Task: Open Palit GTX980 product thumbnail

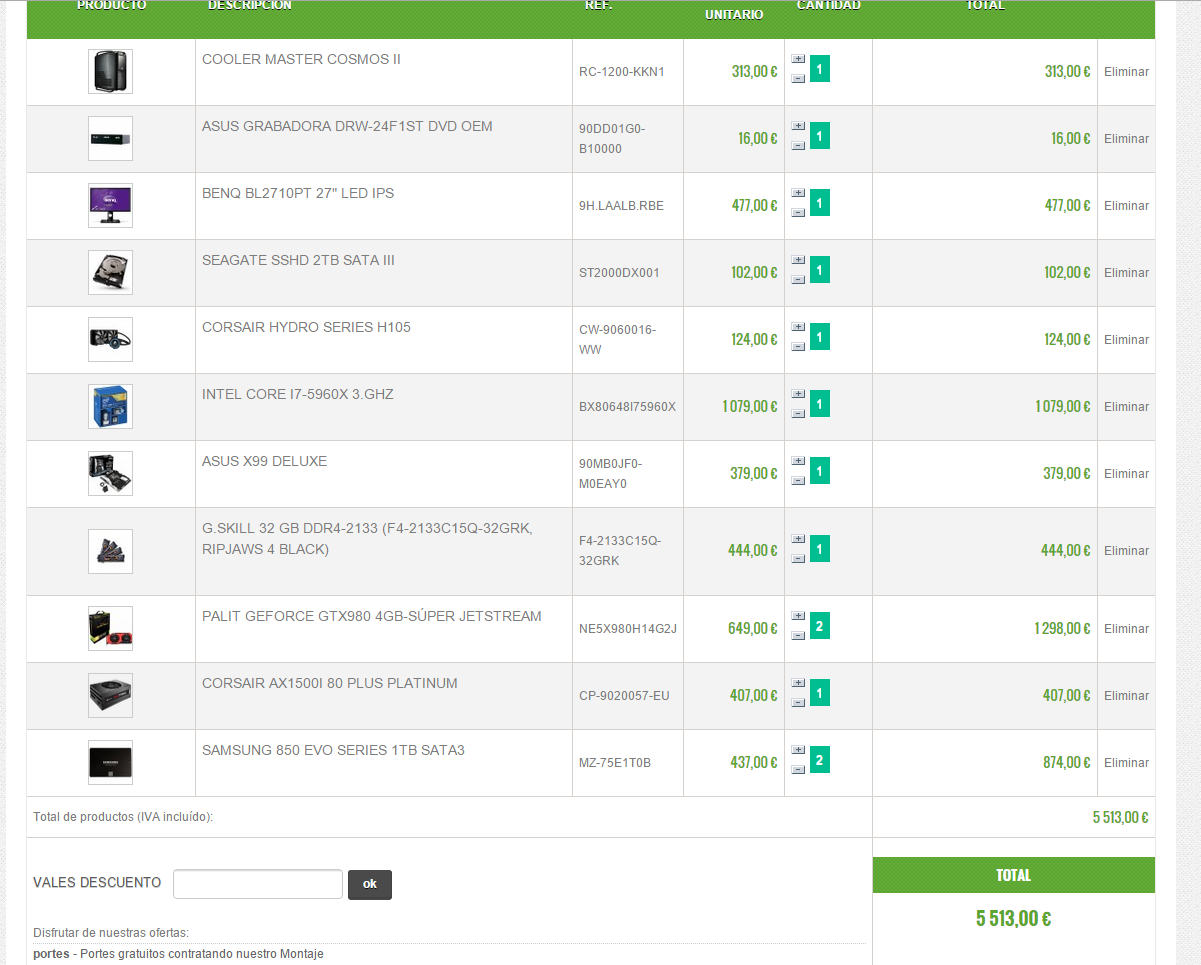Action: (x=110, y=629)
